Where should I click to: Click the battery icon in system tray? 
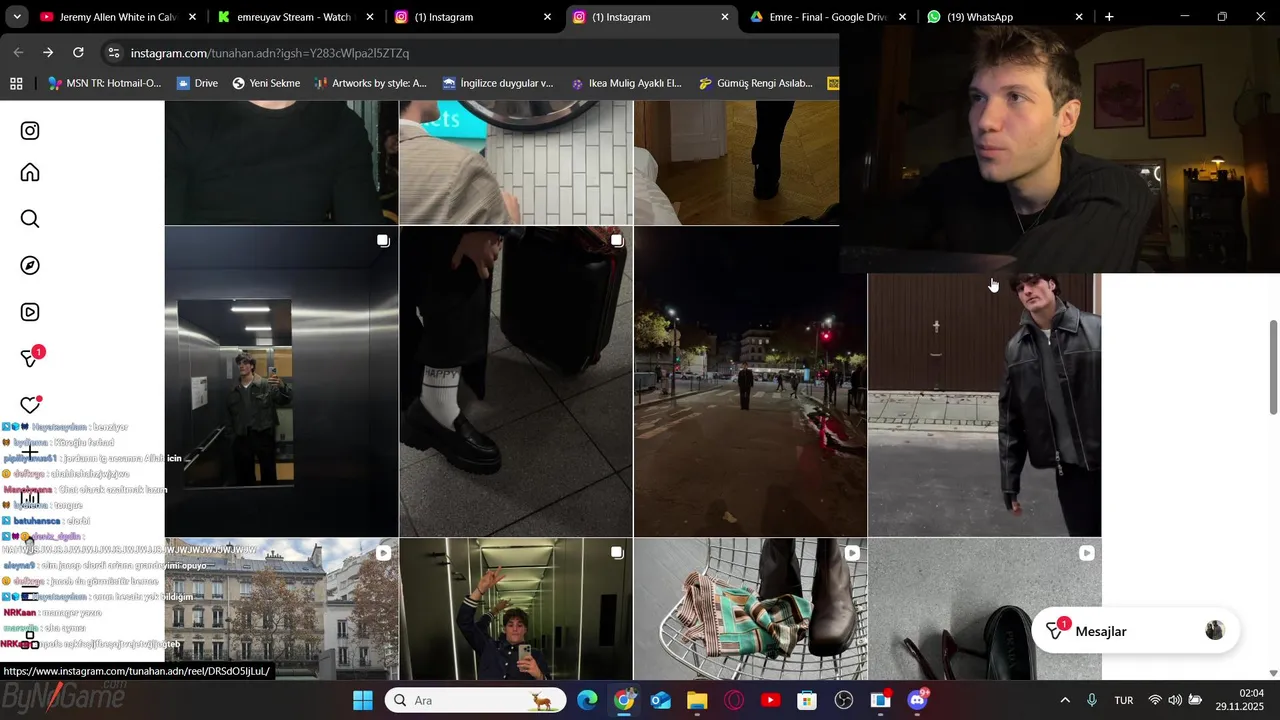pos(1195,700)
